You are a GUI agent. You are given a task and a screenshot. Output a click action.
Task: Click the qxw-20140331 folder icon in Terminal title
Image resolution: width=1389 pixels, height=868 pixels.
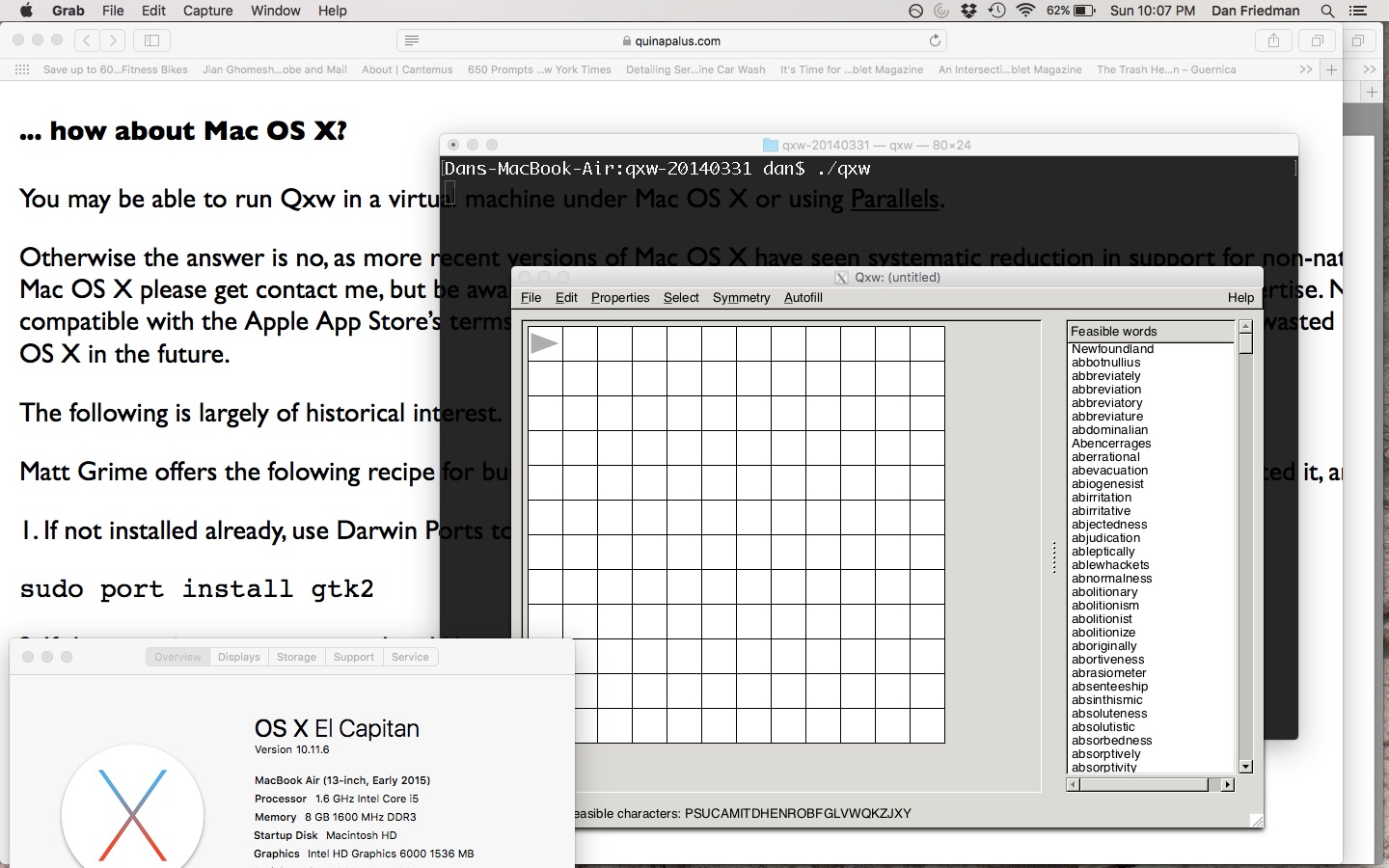pos(771,145)
